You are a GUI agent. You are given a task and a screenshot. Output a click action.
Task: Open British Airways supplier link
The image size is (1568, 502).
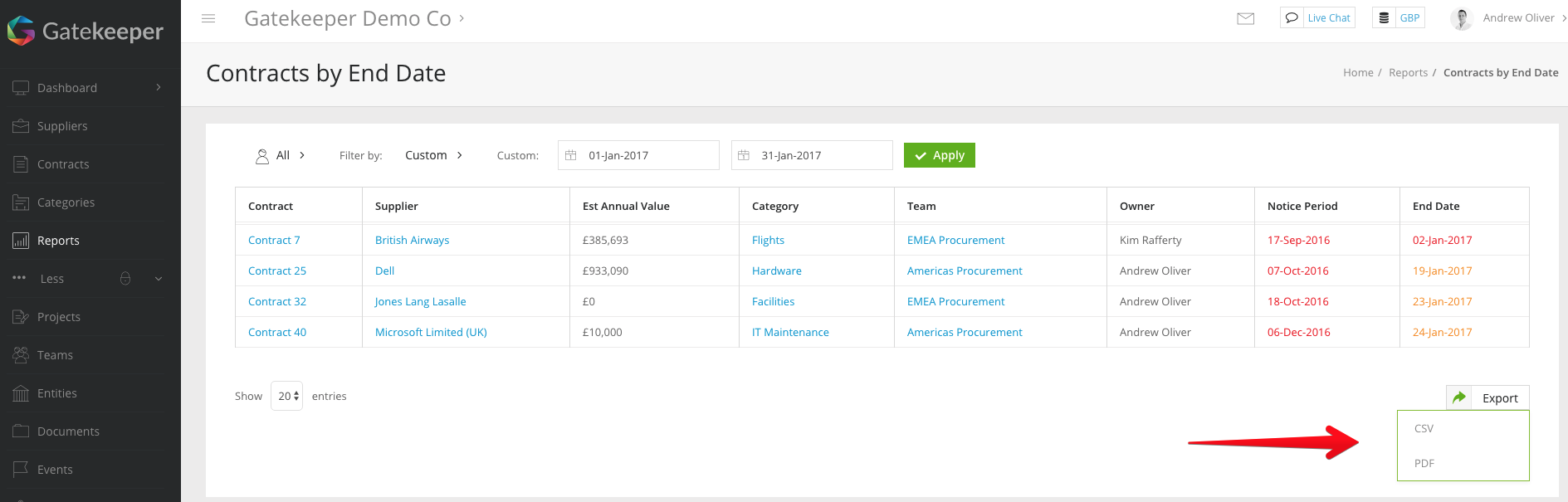(x=412, y=240)
